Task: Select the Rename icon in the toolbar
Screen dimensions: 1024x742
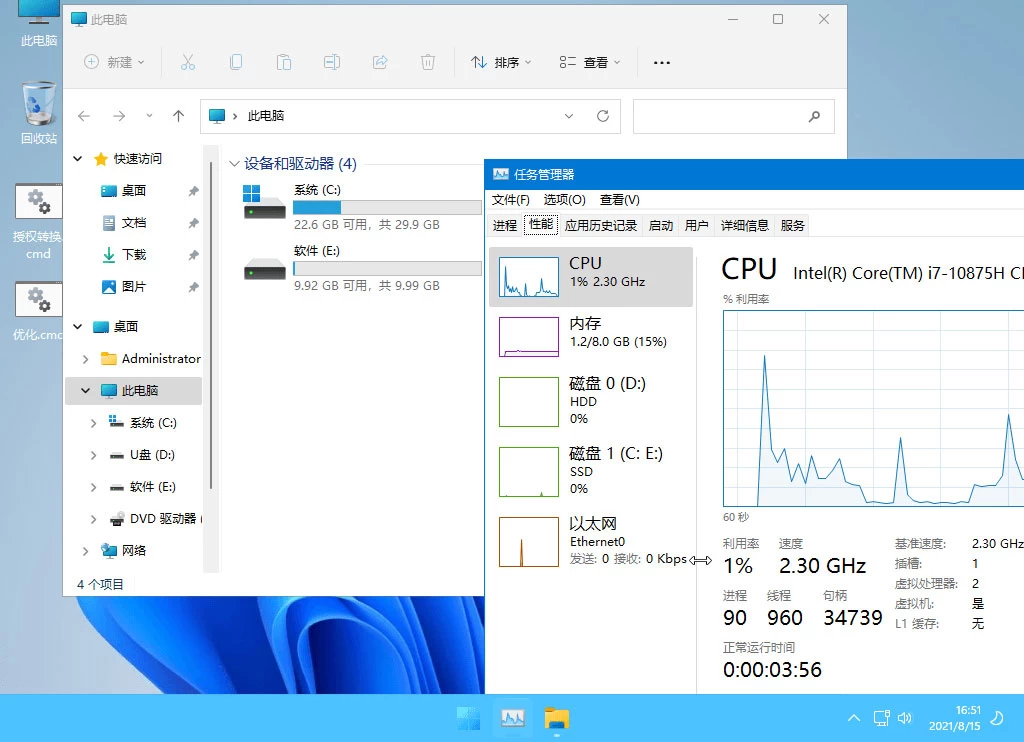Action: (331, 62)
